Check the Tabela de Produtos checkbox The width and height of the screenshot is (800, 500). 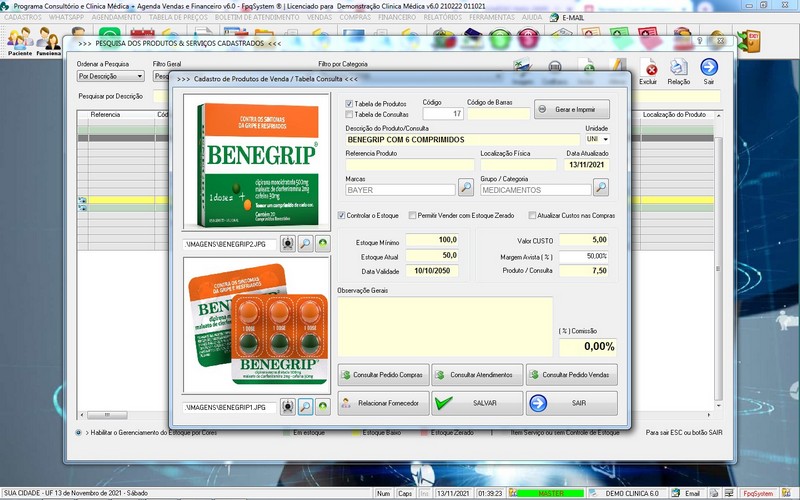click(349, 104)
